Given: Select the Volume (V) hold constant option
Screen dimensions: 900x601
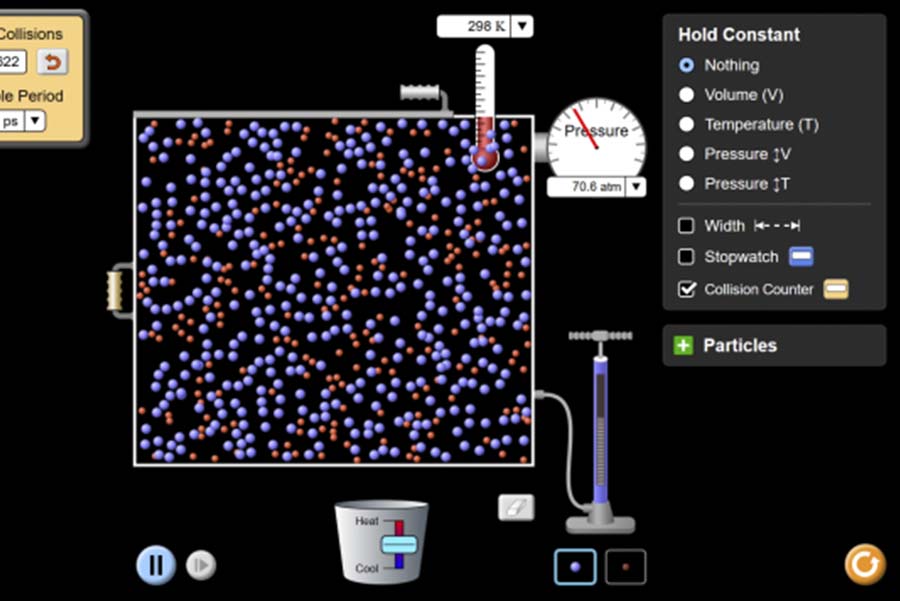Looking at the screenshot, I should 686,95.
